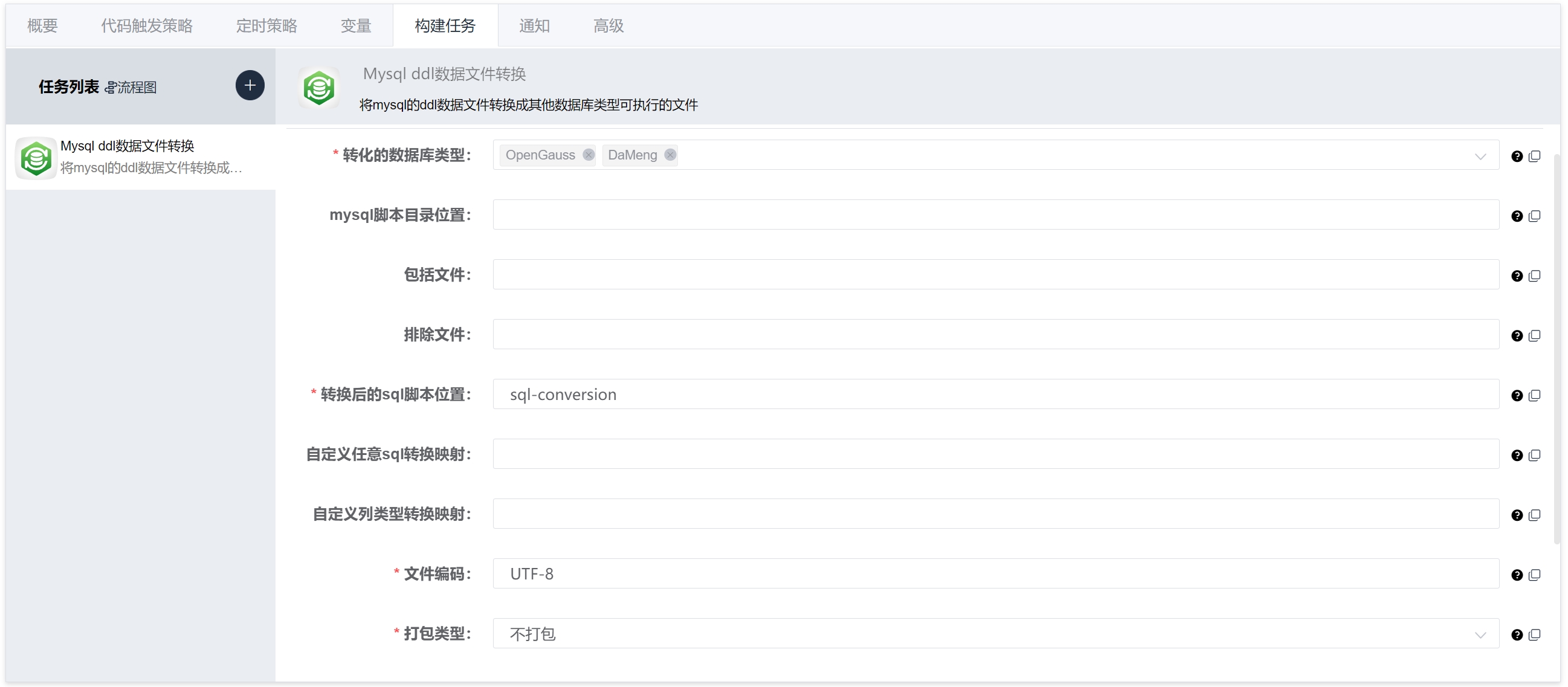
Task: Help icon for custom sql mapping field
Action: (x=1517, y=455)
